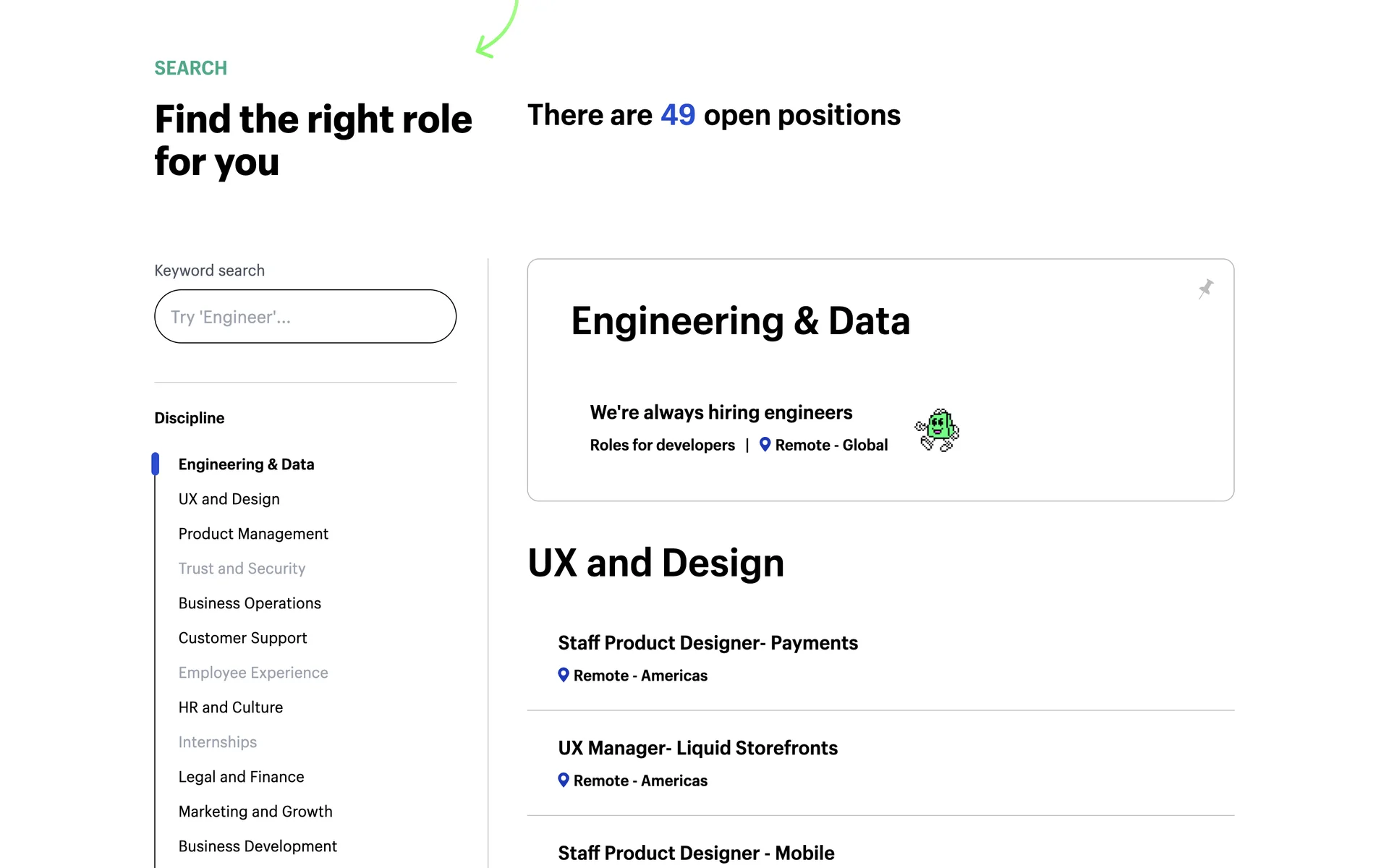
Task: Click in the Keyword search field
Action: click(x=305, y=317)
